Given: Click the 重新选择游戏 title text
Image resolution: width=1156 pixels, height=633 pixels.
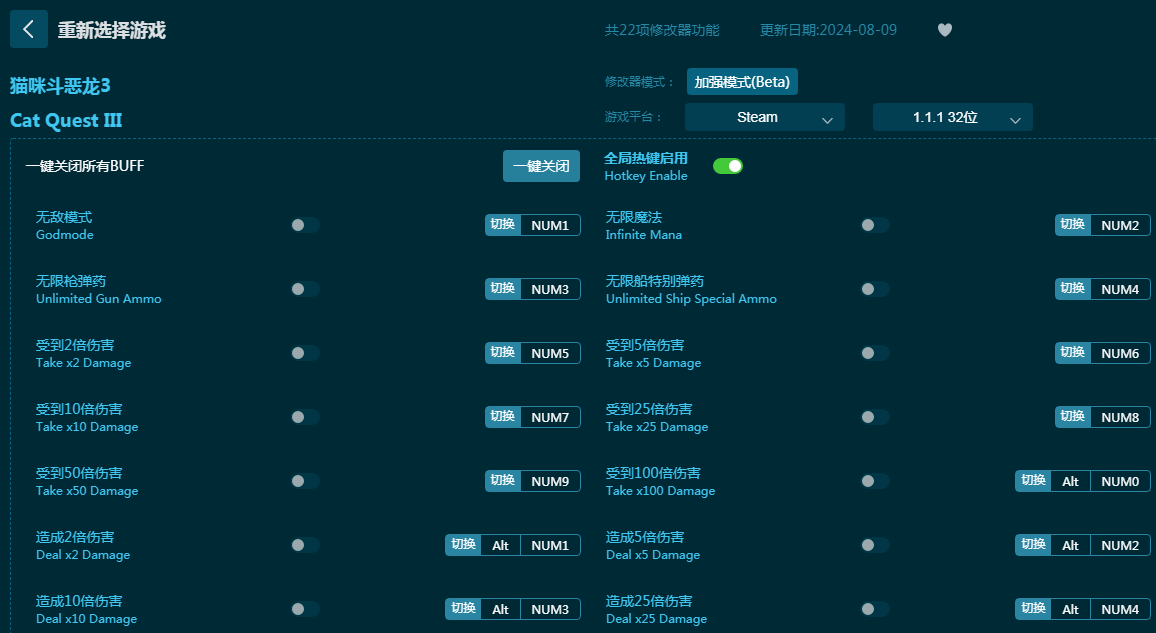Looking at the screenshot, I should click(111, 30).
